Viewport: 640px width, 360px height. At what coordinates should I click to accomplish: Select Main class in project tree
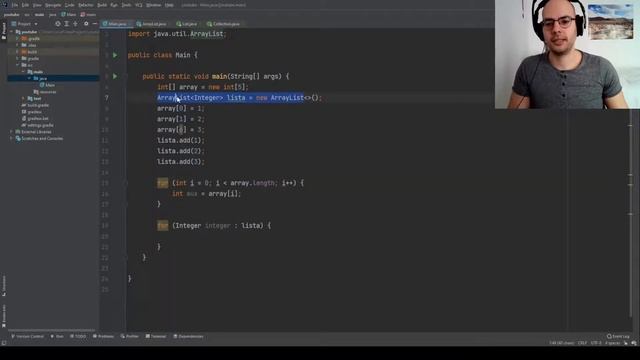click(47, 85)
